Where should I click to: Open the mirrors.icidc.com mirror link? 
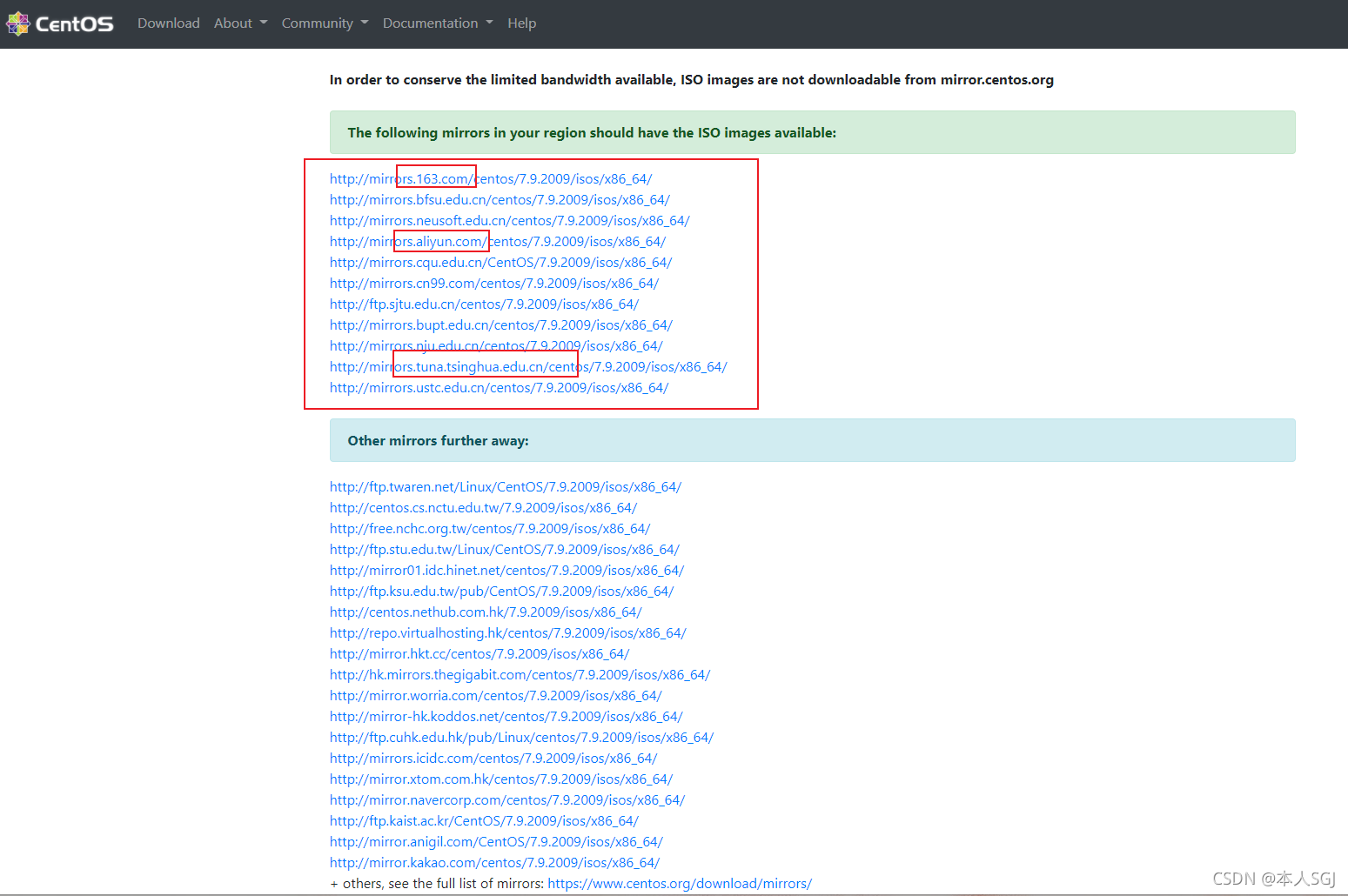click(x=493, y=759)
